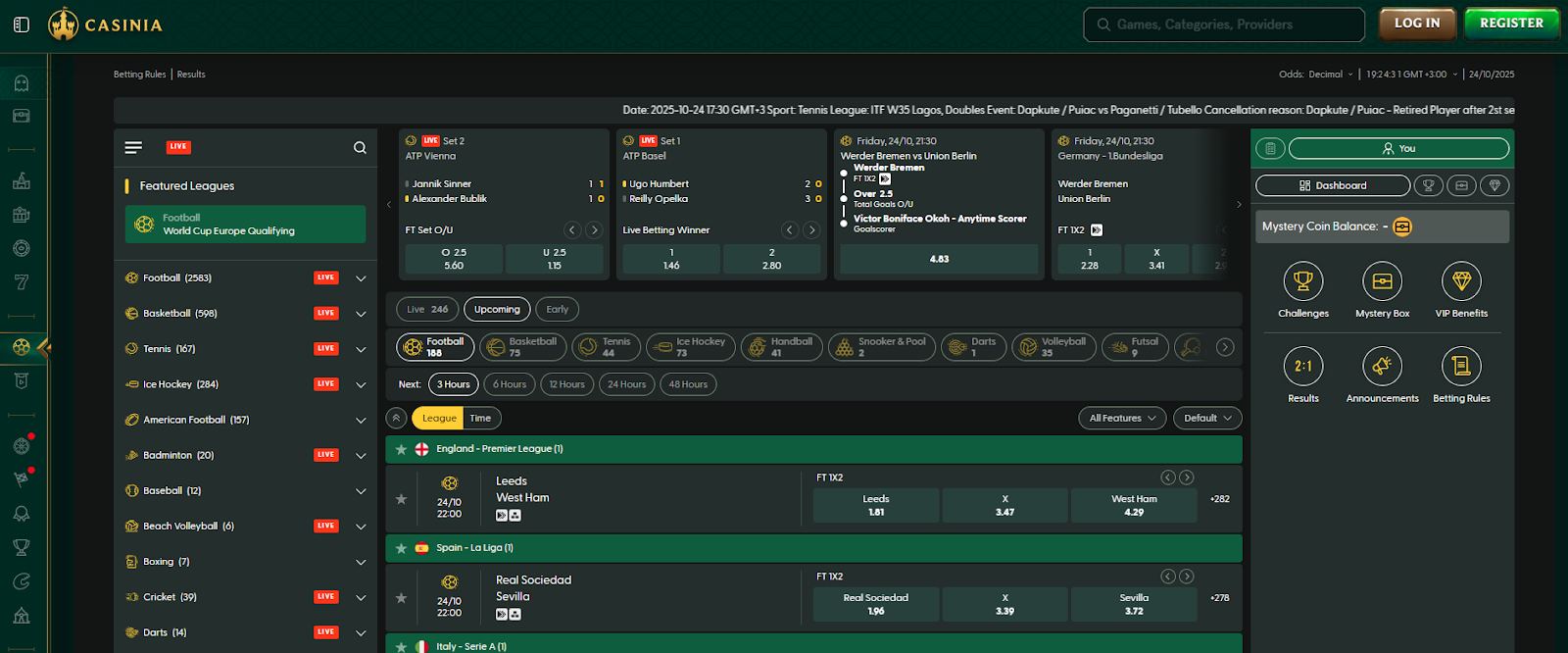
Task: Switch to the Upcoming tab
Action: (497, 309)
